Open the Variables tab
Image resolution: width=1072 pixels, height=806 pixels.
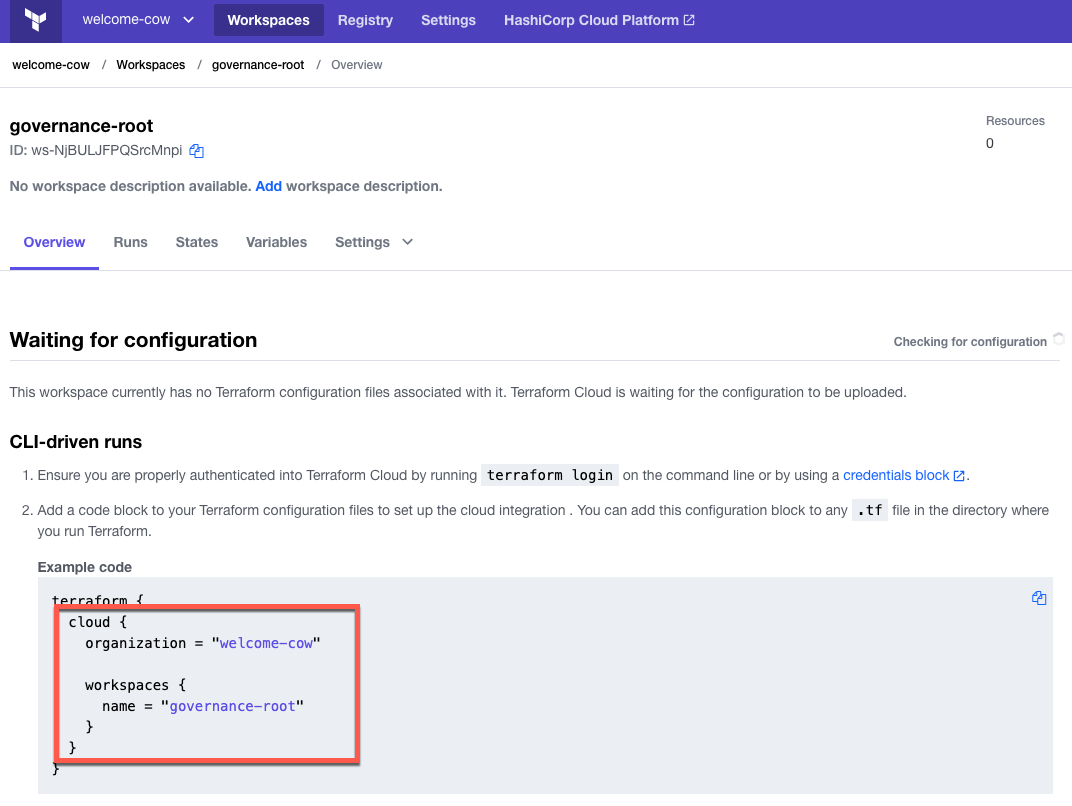pyautogui.click(x=276, y=242)
